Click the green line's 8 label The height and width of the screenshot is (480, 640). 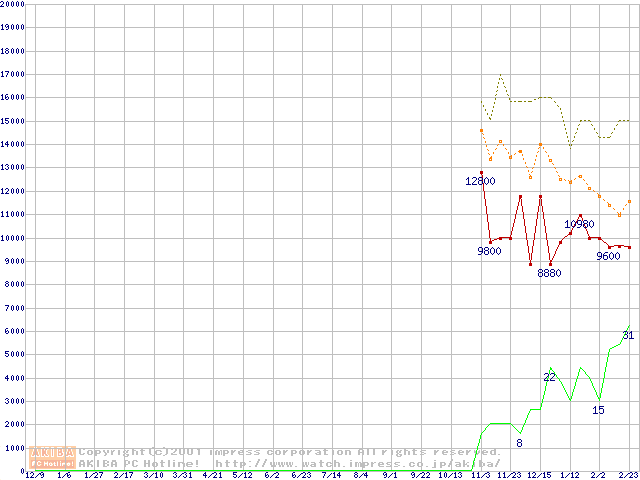click(x=519, y=442)
